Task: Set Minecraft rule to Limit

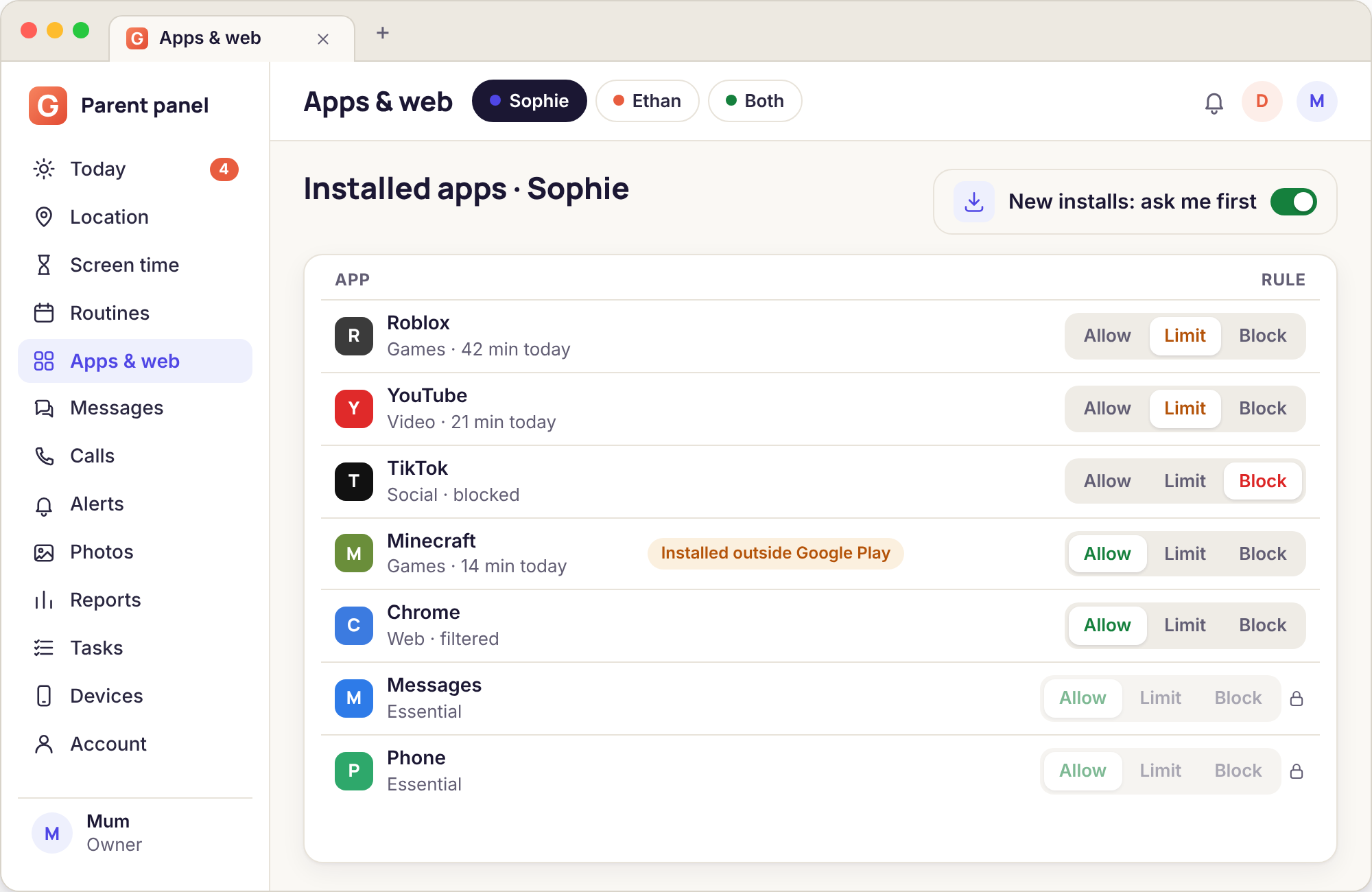Action: (1185, 554)
